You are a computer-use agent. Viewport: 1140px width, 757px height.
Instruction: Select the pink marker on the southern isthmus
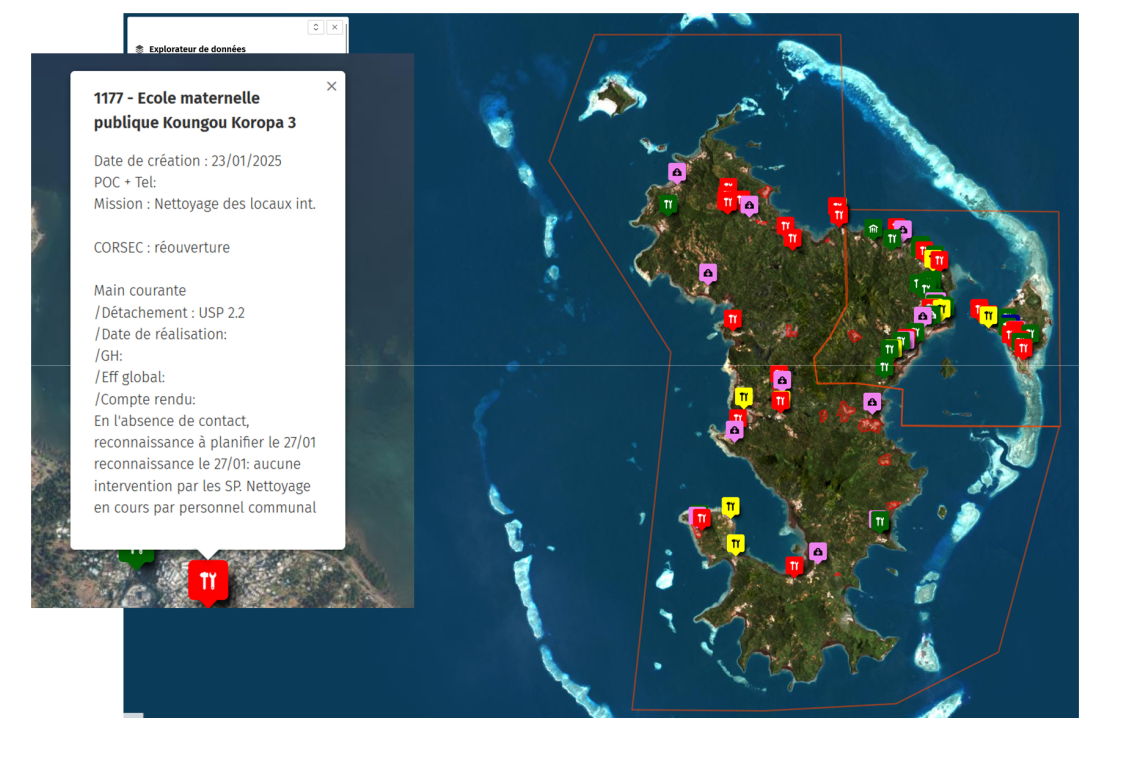818,551
